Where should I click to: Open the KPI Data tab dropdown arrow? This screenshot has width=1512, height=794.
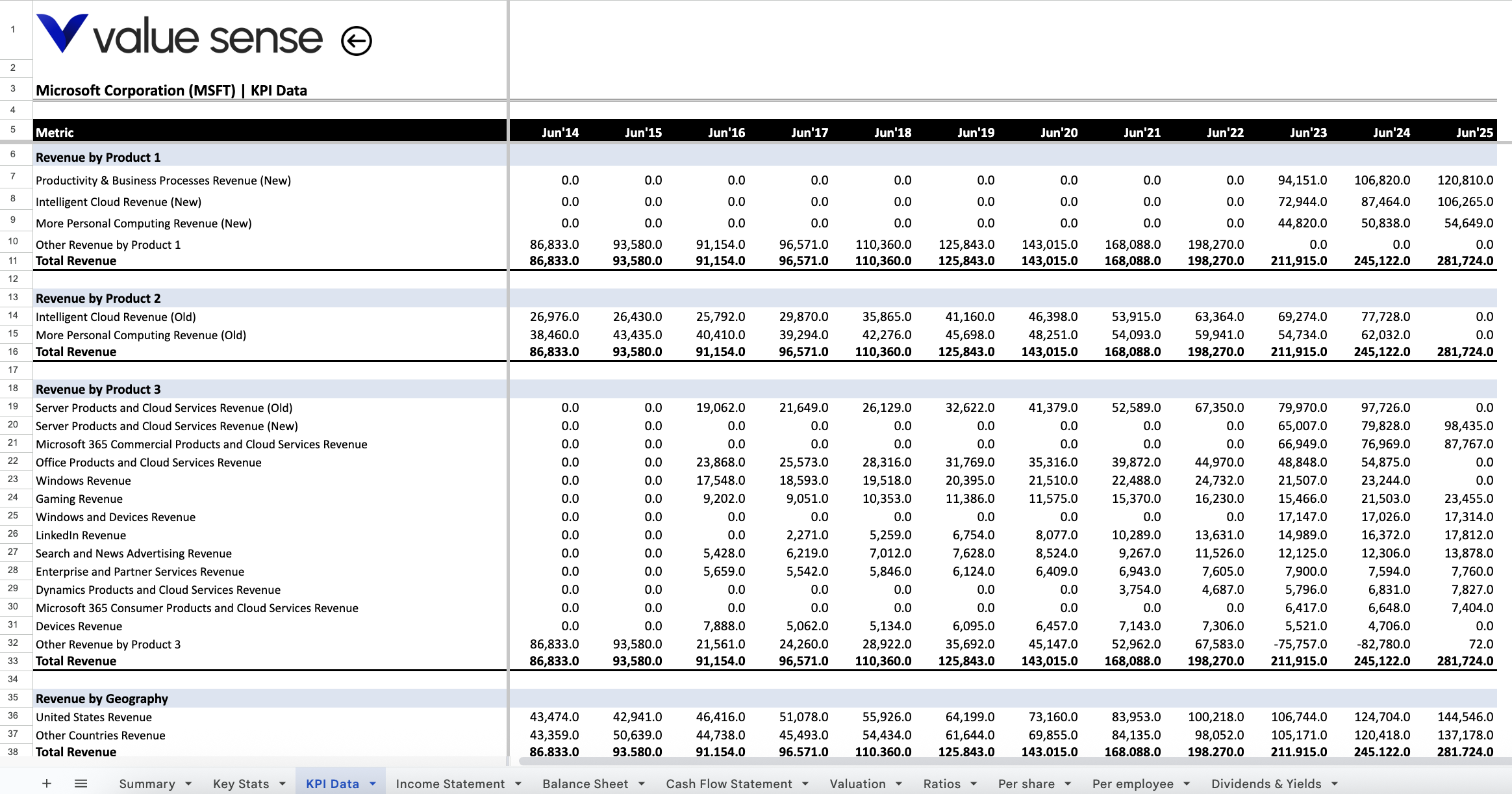tap(373, 784)
